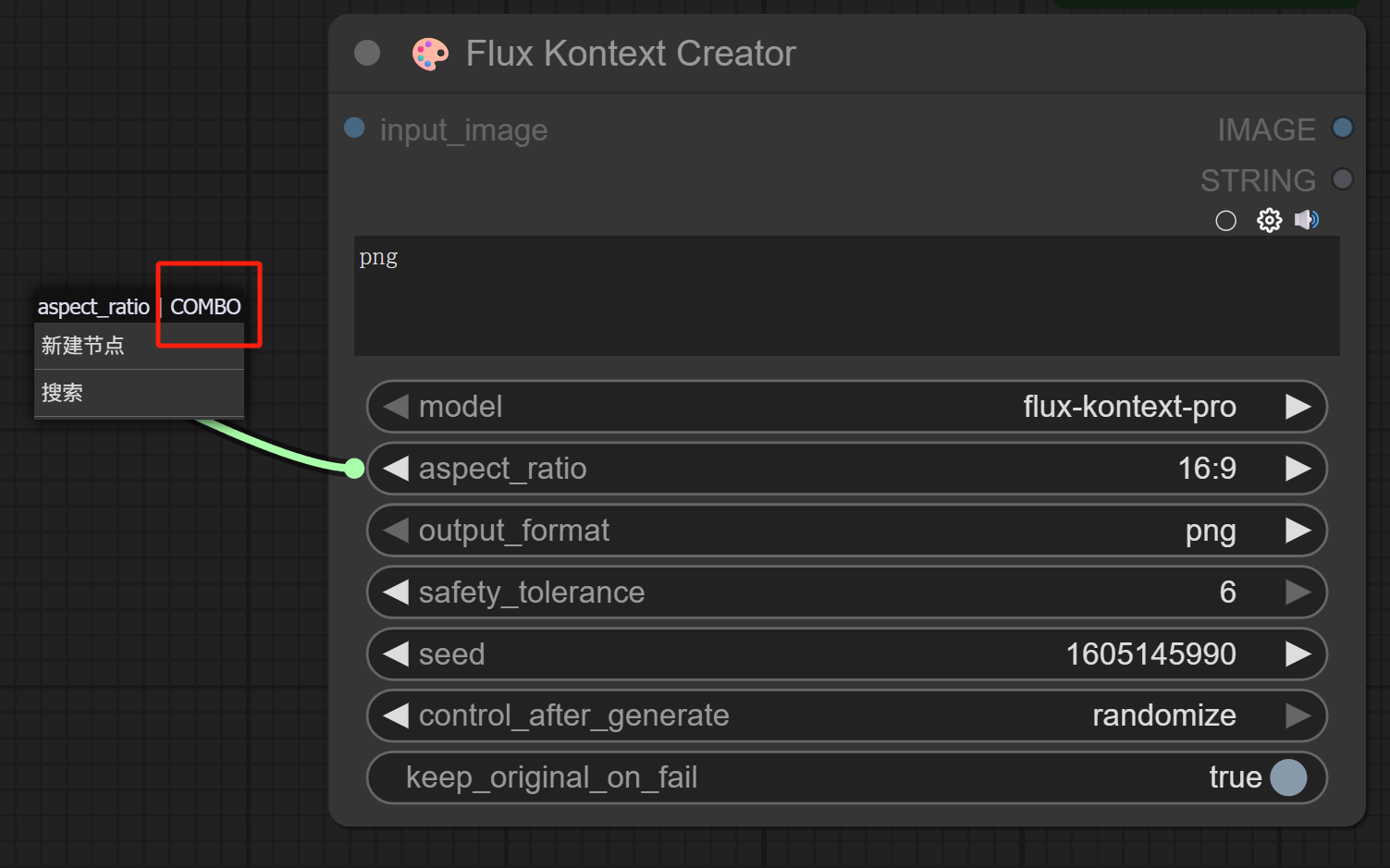Click the palette icon in node title
The width and height of the screenshot is (1390, 868).
pyautogui.click(x=430, y=55)
